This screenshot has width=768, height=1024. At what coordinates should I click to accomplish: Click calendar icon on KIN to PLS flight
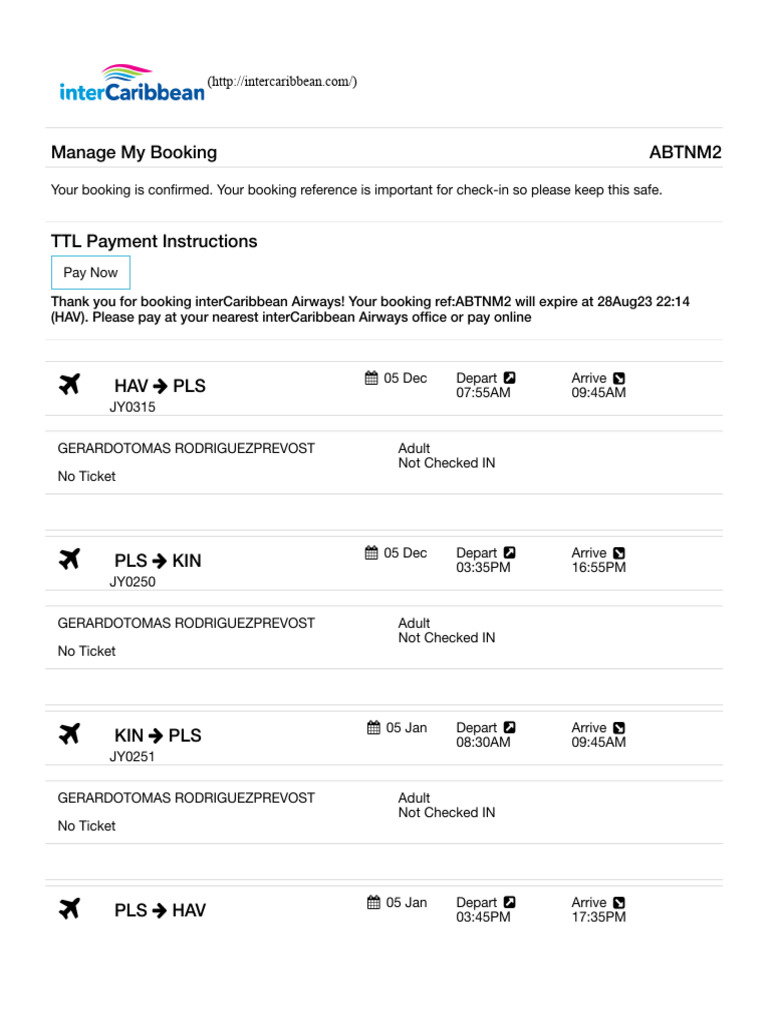(373, 728)
